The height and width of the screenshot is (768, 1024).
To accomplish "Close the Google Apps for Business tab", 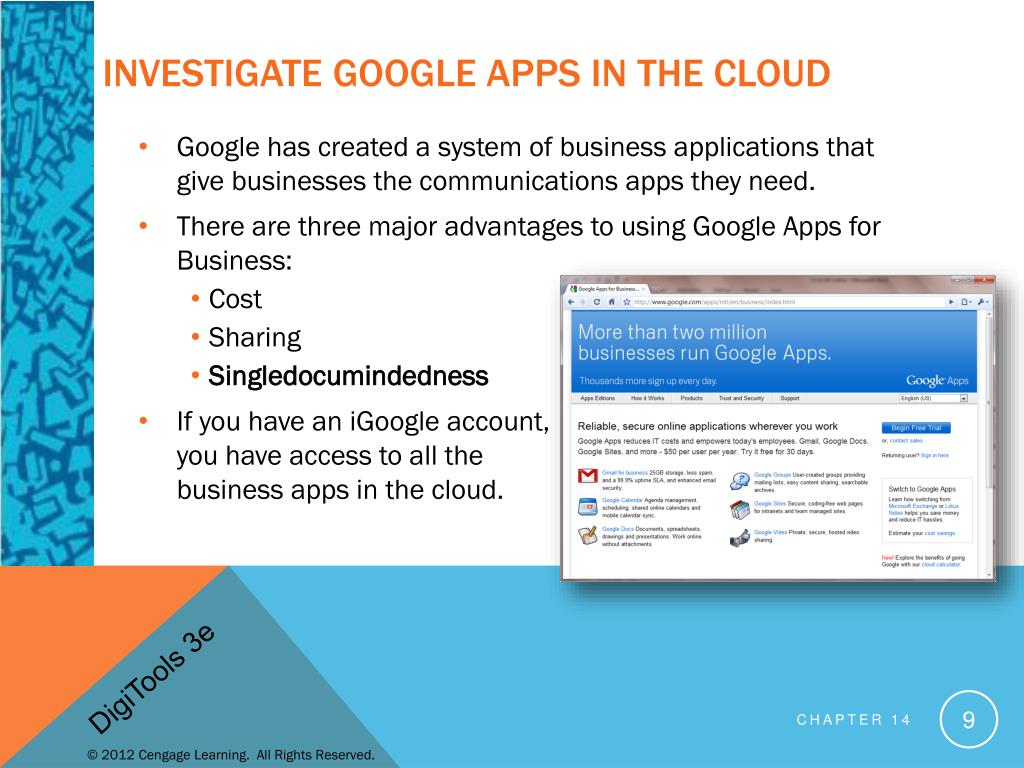I will tap(643, 289).
